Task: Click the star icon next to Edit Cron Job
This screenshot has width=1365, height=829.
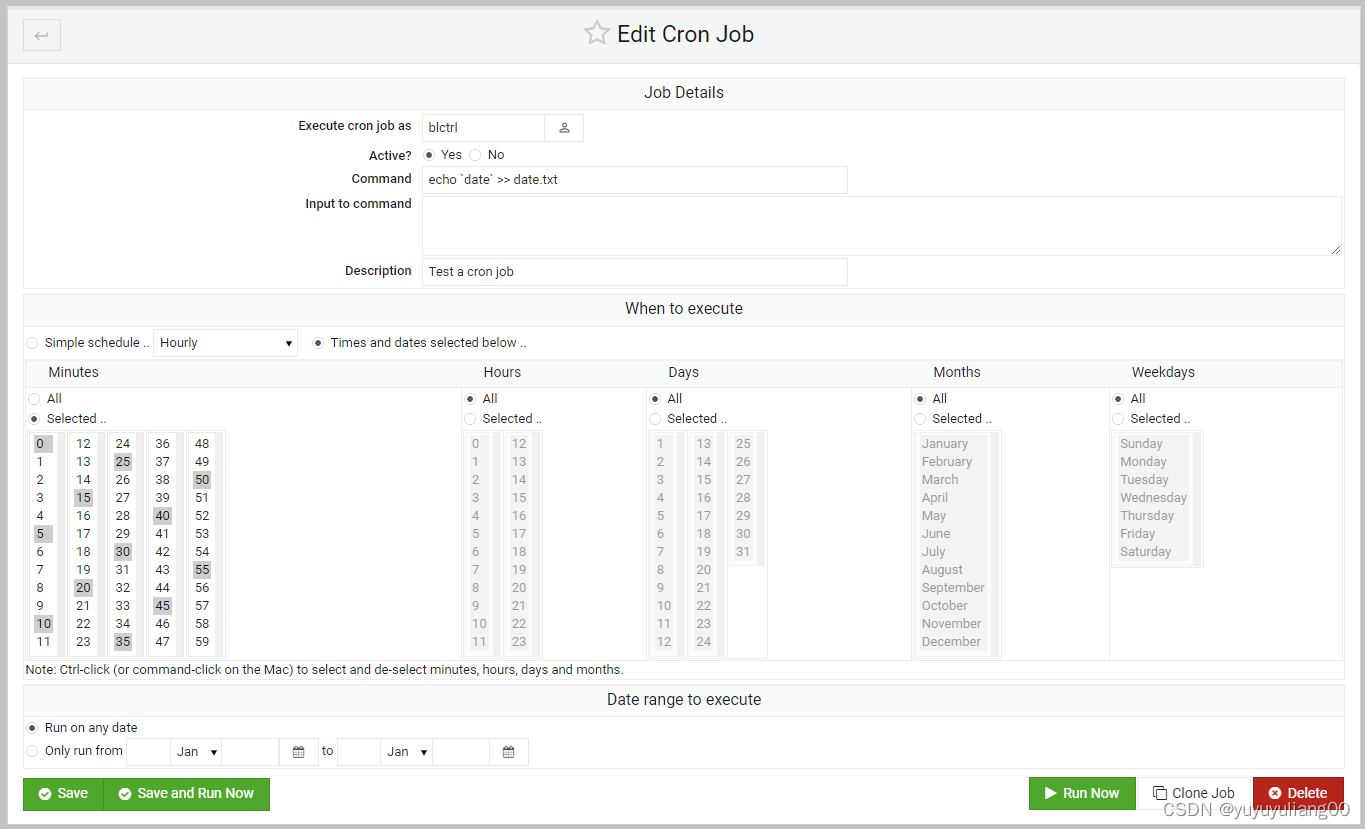Action: click(x=597, y=32)
